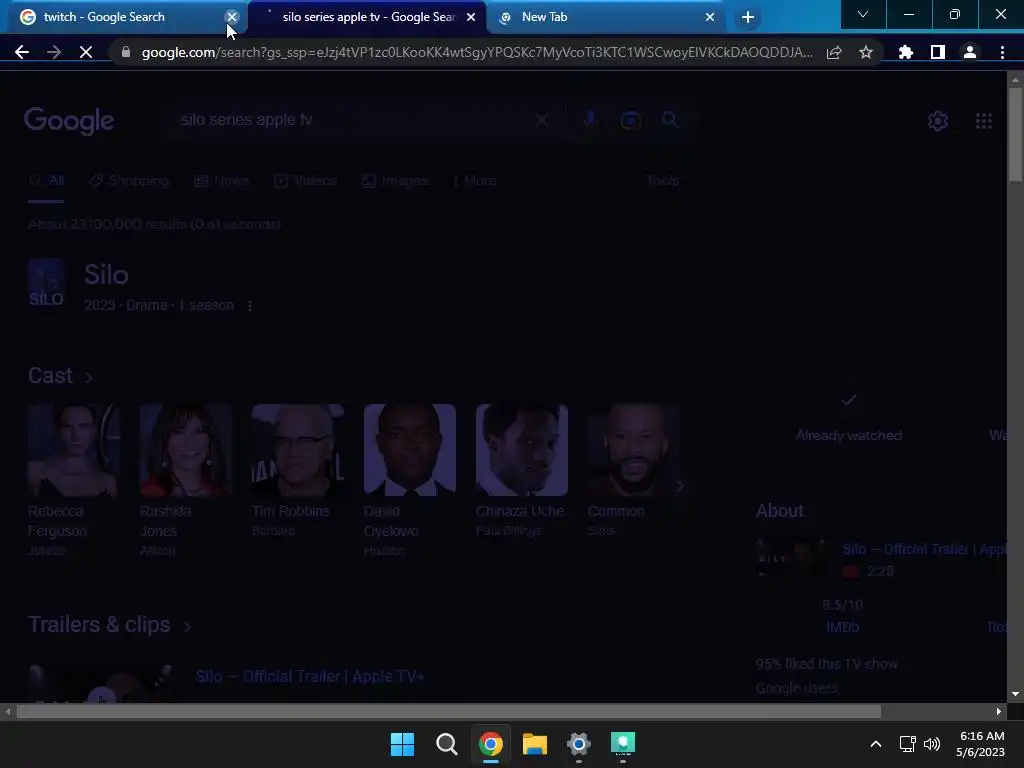
Task: Open search Tools options
Action: (x=663, y=181)
